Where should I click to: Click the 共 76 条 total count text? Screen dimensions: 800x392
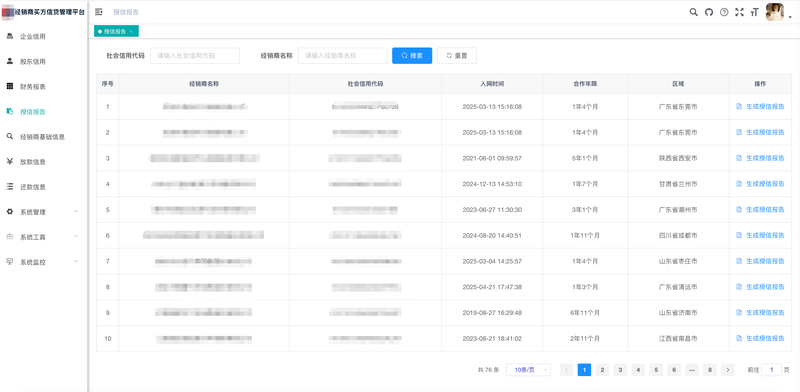pos(488,370)
